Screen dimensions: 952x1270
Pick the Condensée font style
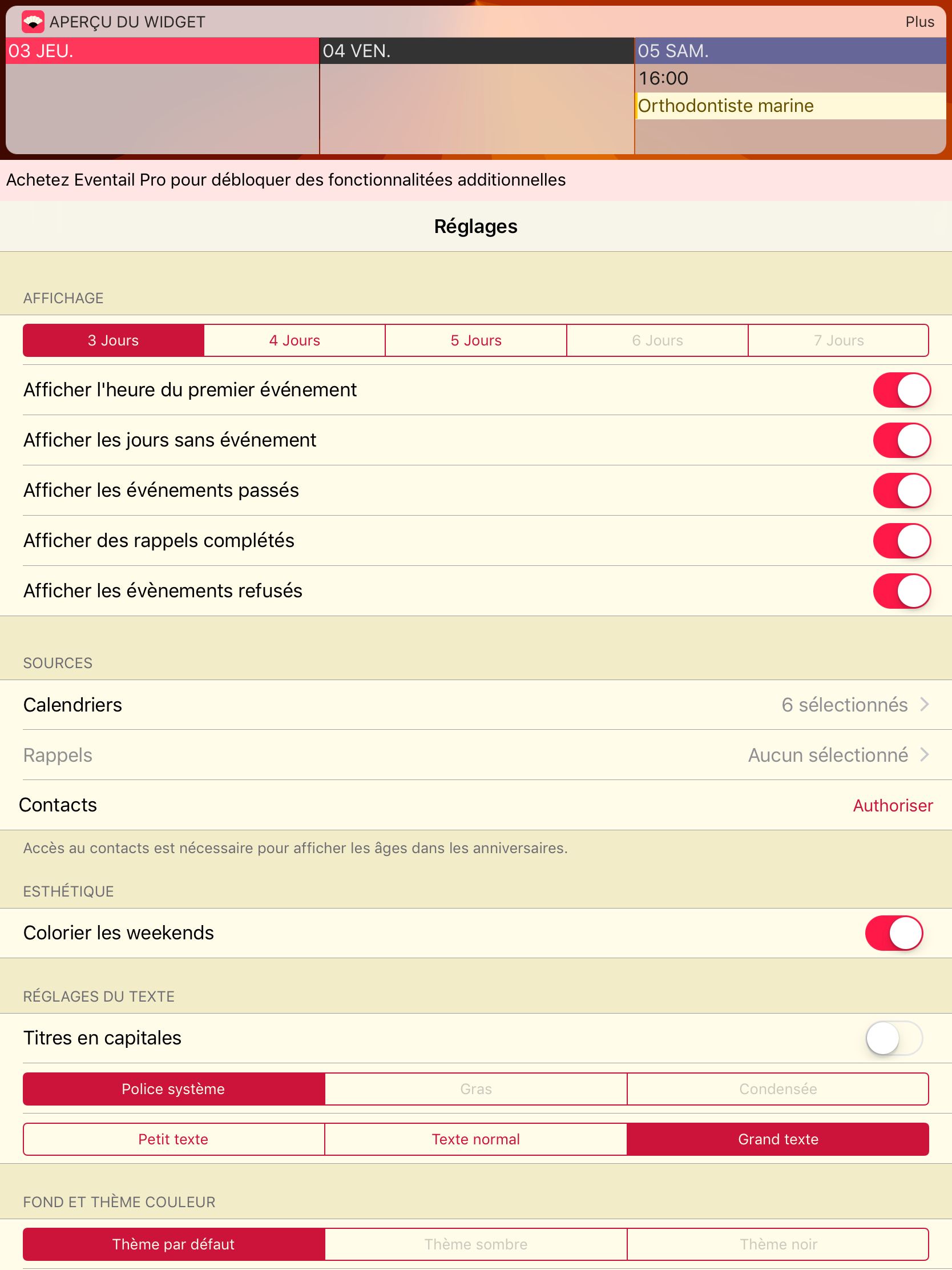pyautogui.click(x=777, y=1089)
